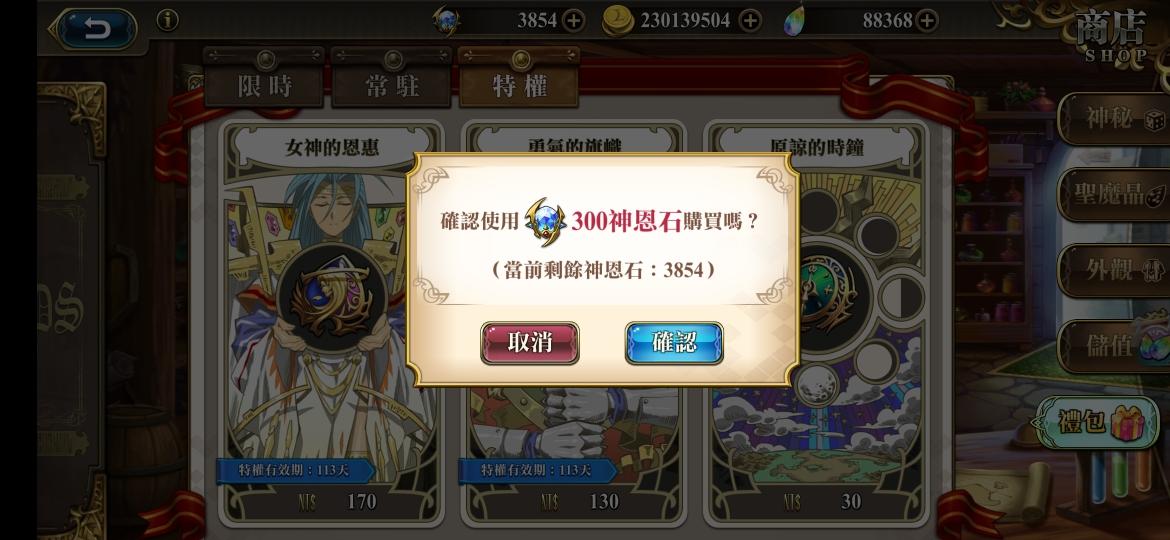Select the 女神的恩惠 privilege card
The height and width of the screenshot is (540, 1170).
pos(331,323)
